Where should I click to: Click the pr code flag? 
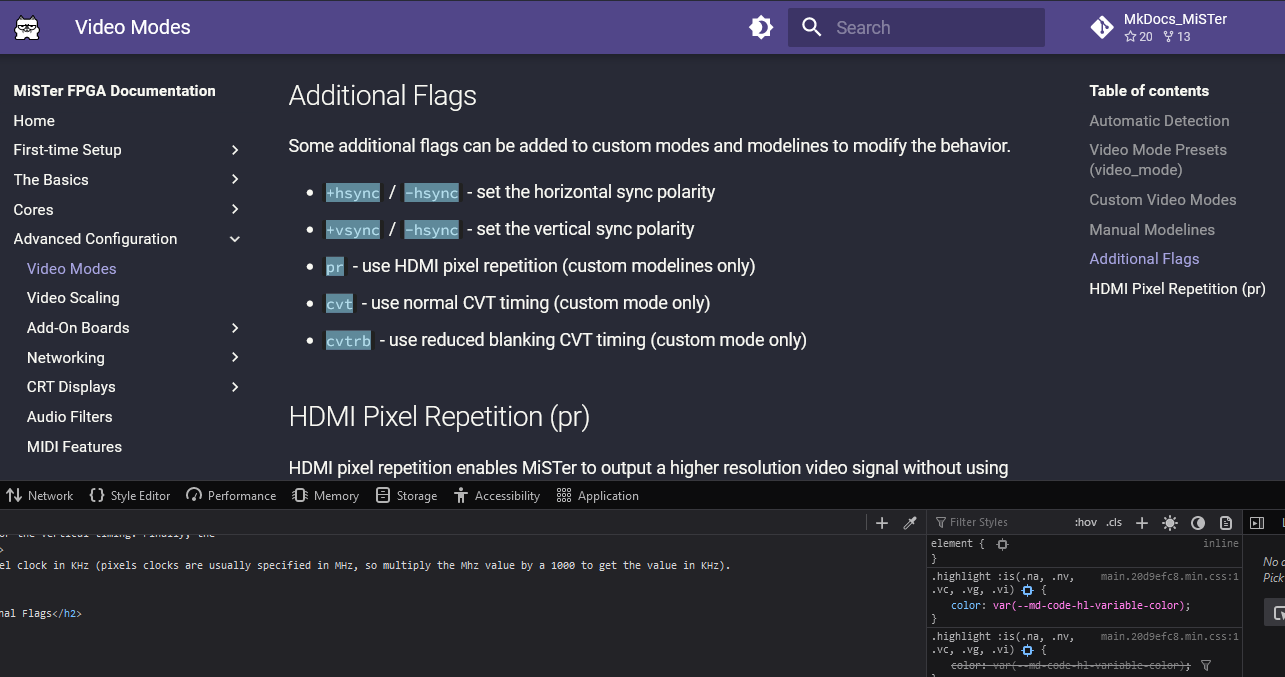(x=335, y=267)
